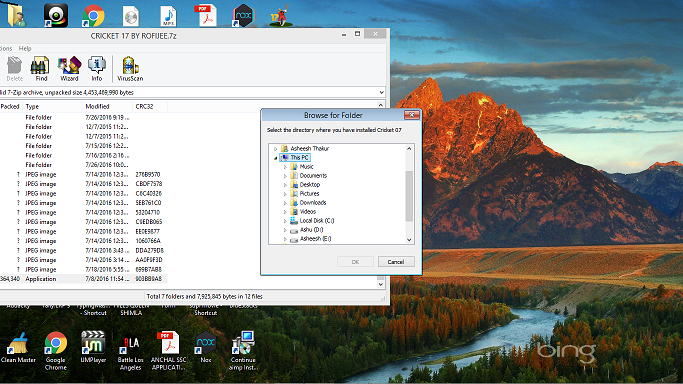Expand the Documents folder node
683x384 pixels.
click(285, 176)
